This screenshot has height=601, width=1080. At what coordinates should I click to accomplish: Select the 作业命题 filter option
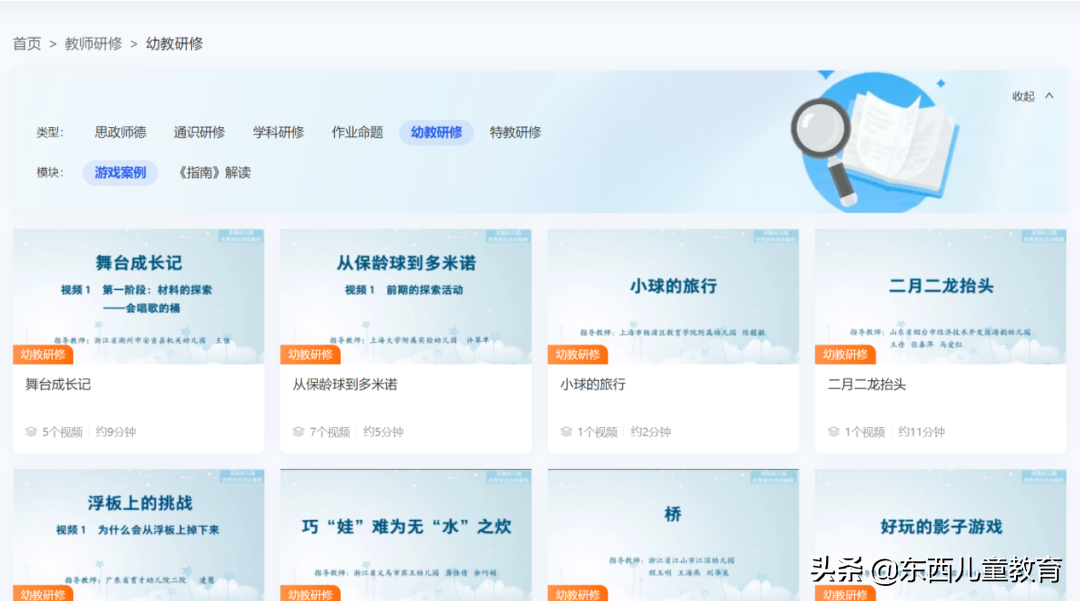click(356, 131)
